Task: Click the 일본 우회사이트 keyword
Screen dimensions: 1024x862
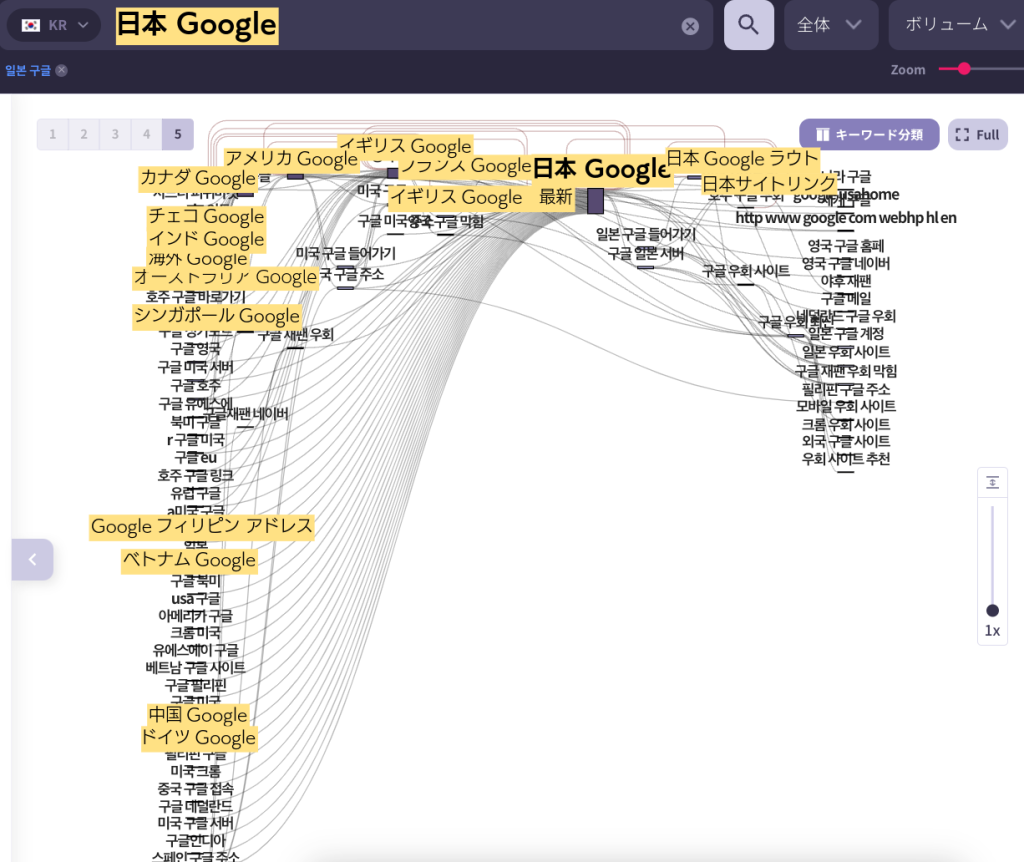Action: click(x=846, y=351)
